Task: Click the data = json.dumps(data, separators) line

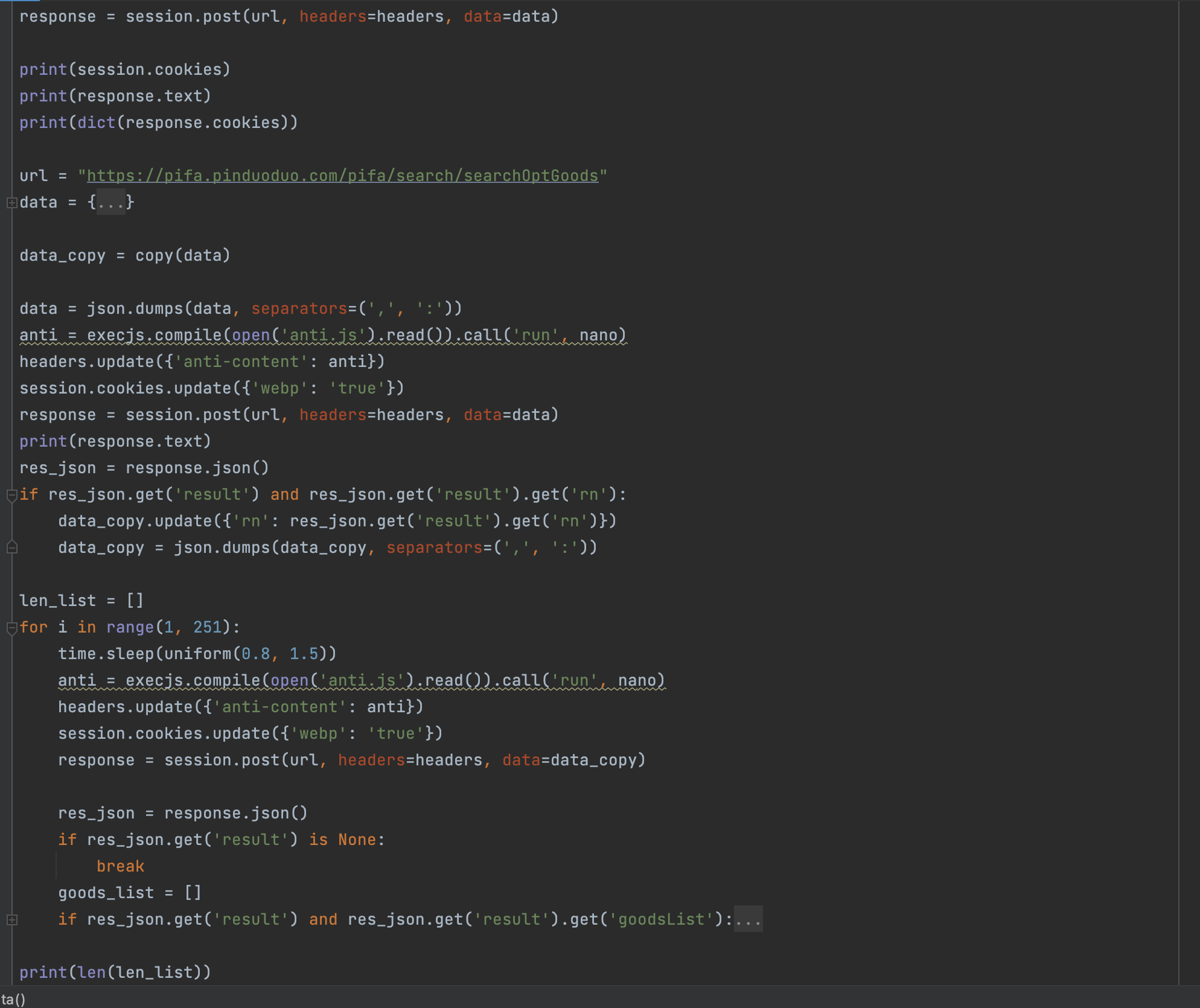Action: click(x=241, y=308)
